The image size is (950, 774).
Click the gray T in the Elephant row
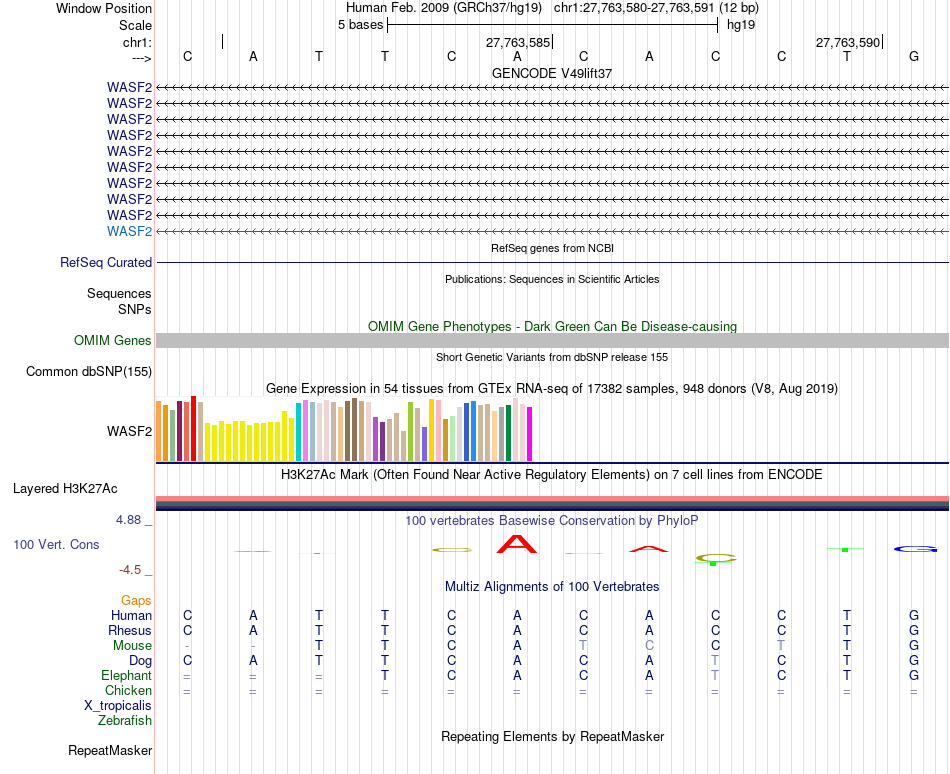click(716, 675)
